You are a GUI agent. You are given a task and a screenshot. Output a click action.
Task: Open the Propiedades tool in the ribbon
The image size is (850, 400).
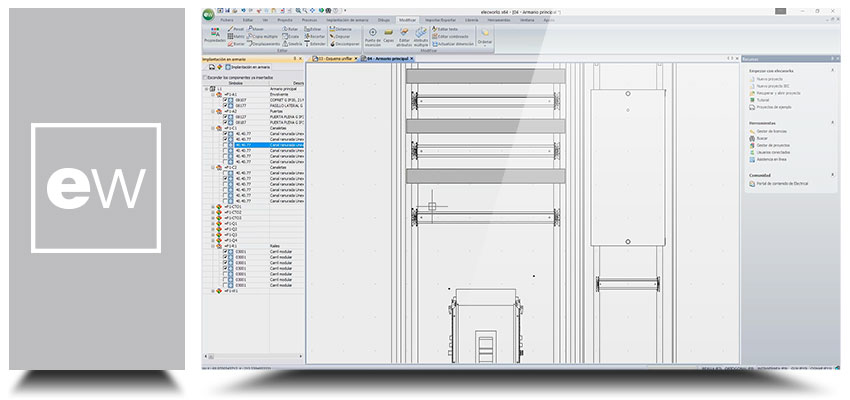pyautogui.click(x=215, y=35)
